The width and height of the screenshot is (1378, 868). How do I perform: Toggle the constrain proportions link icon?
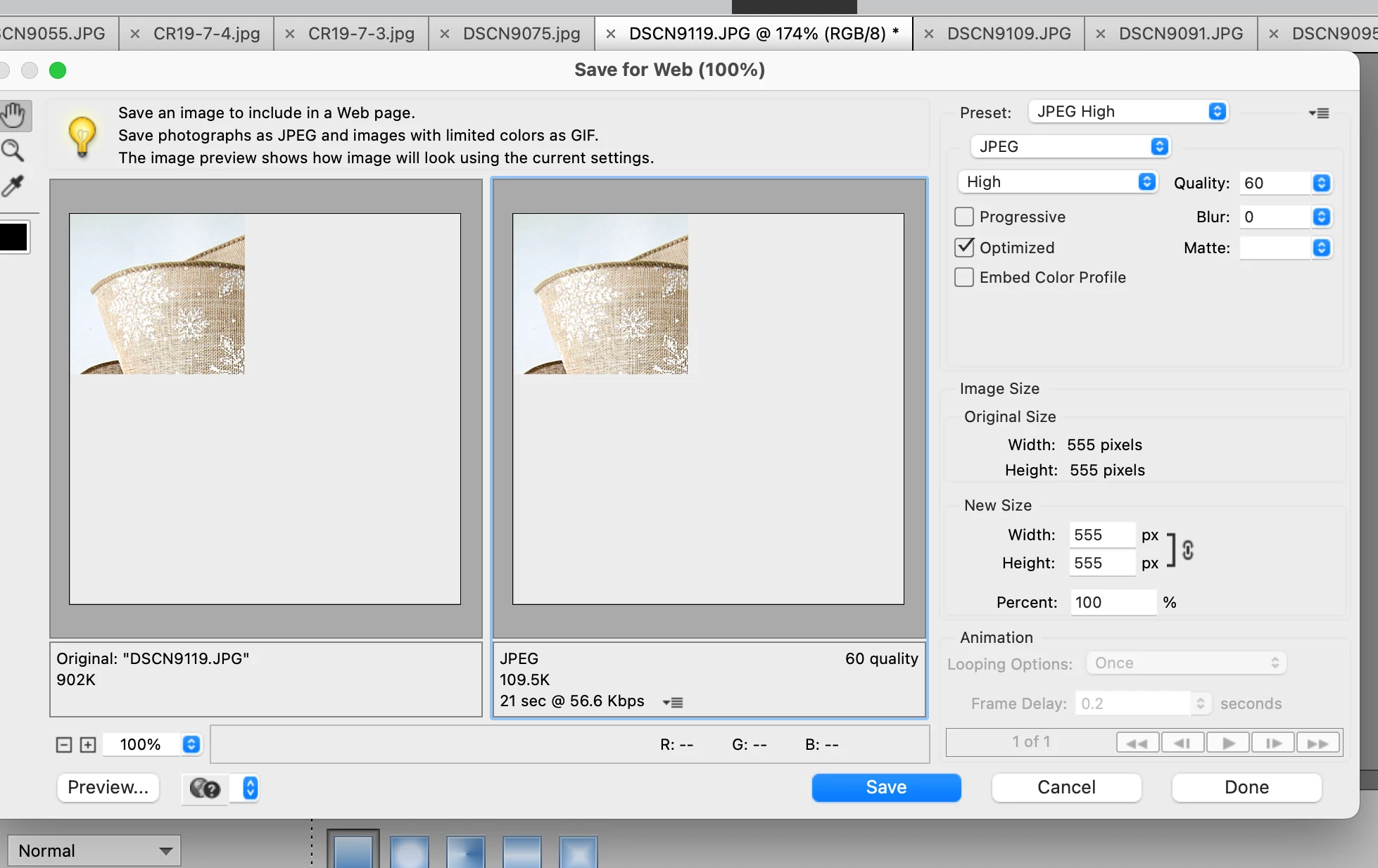(x=1188, y=549)
